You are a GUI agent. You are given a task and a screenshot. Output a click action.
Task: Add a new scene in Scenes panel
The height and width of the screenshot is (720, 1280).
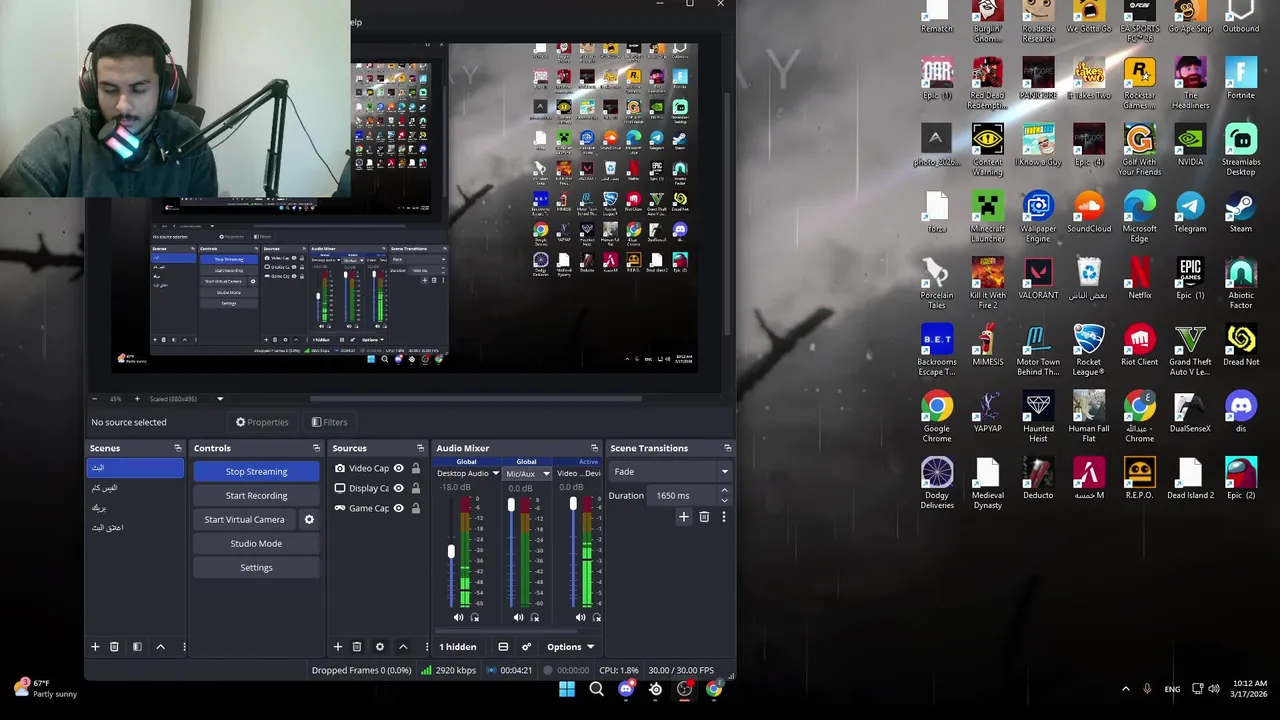(95, 647)
